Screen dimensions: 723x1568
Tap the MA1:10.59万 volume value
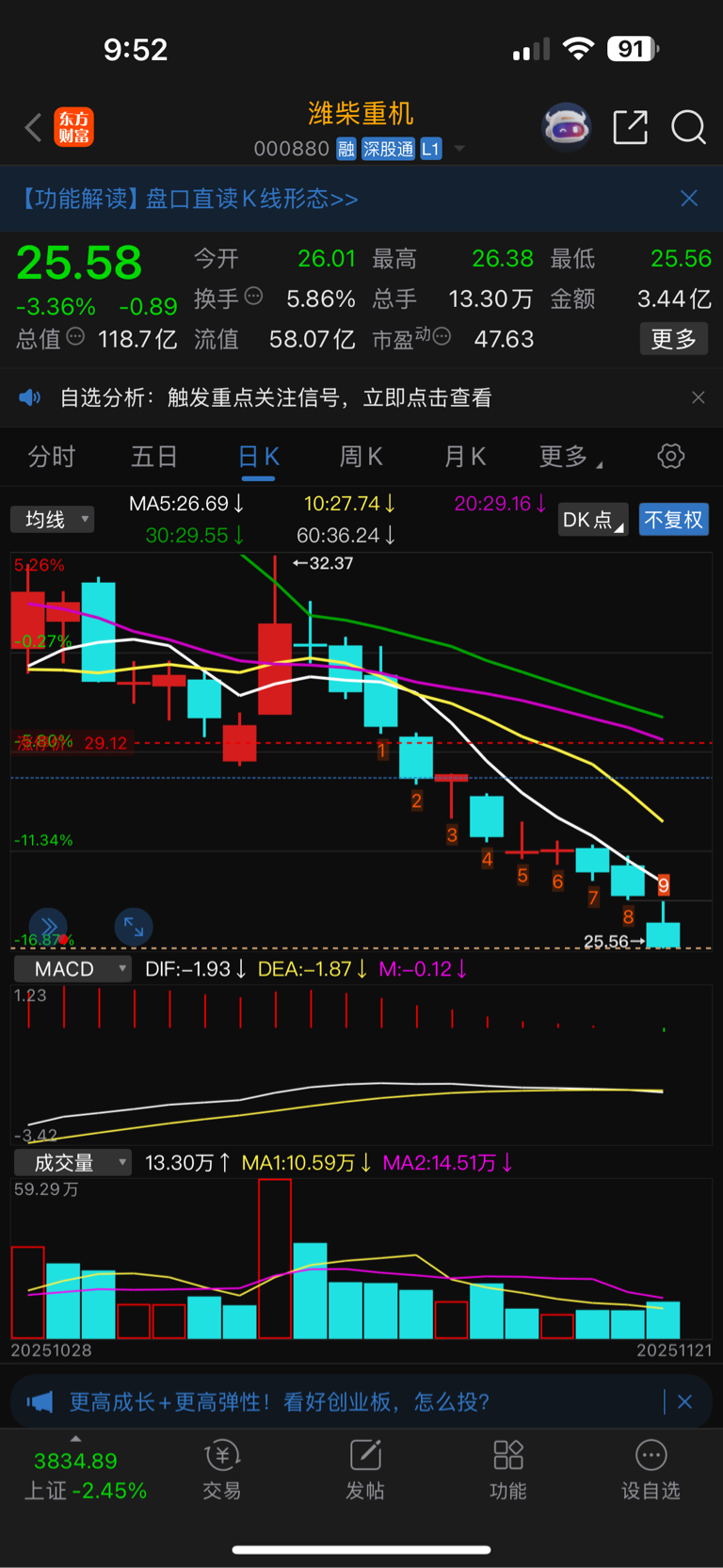pyautogui.click(x=306, y=1163)
